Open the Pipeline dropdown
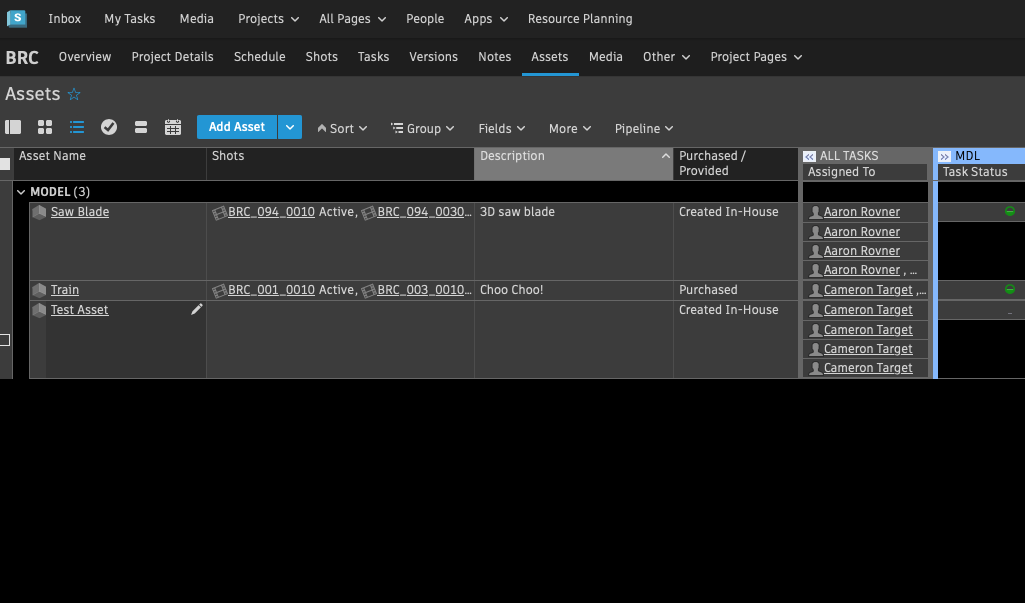 coord(643,128)
